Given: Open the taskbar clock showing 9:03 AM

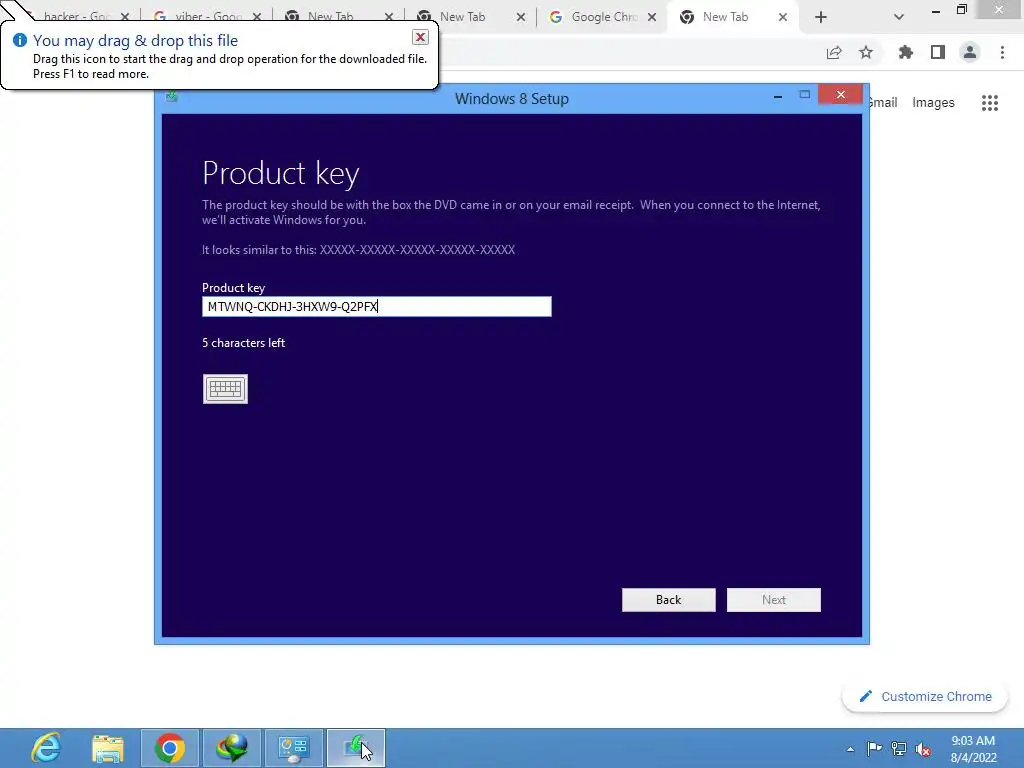Looking at the screenshot, I should coord(973,749).
